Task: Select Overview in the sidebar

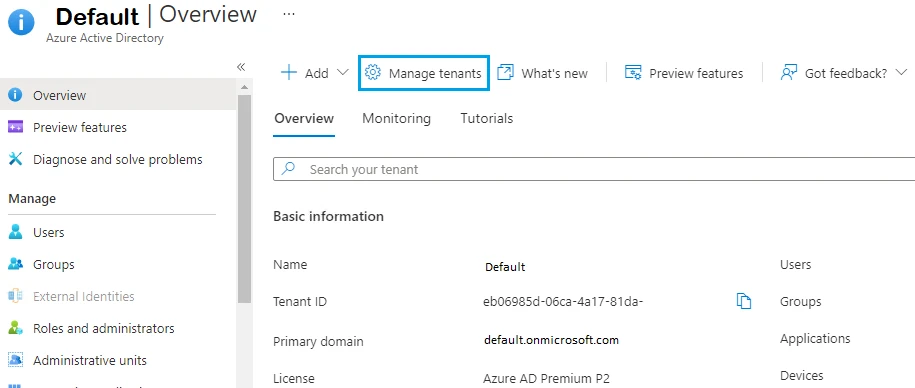Action: point(118,95)
